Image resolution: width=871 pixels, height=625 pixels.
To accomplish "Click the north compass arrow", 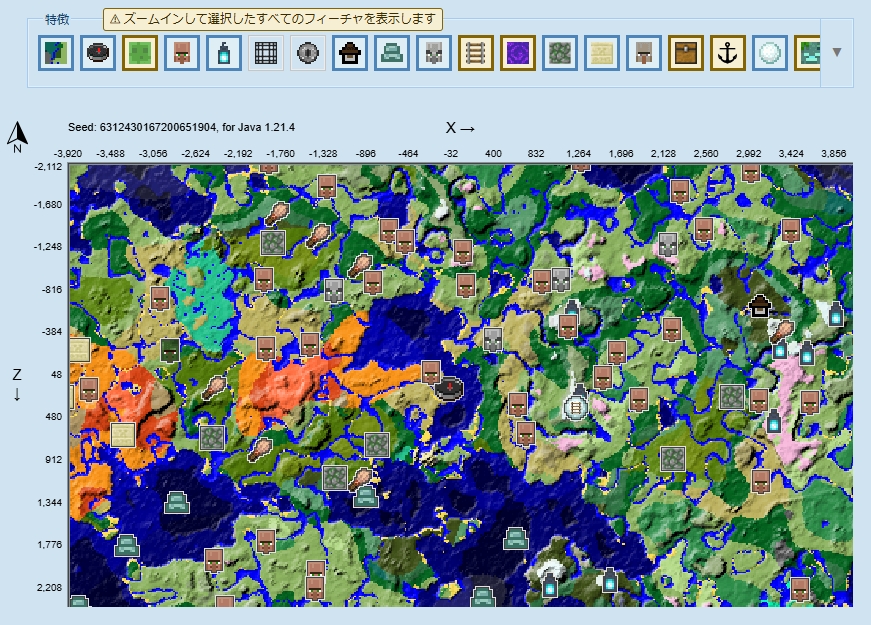I will coord(17,137).
